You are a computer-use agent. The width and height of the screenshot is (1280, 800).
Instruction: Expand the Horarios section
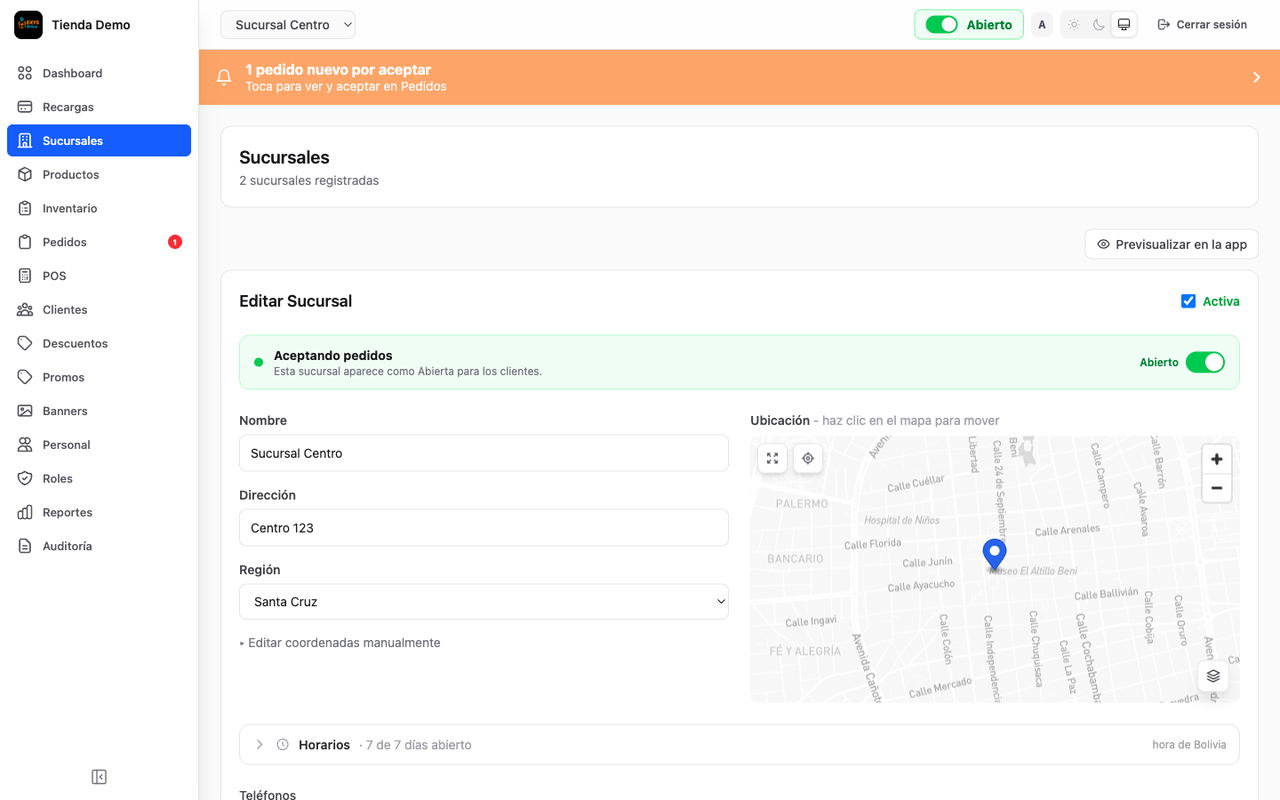[739, 745]
